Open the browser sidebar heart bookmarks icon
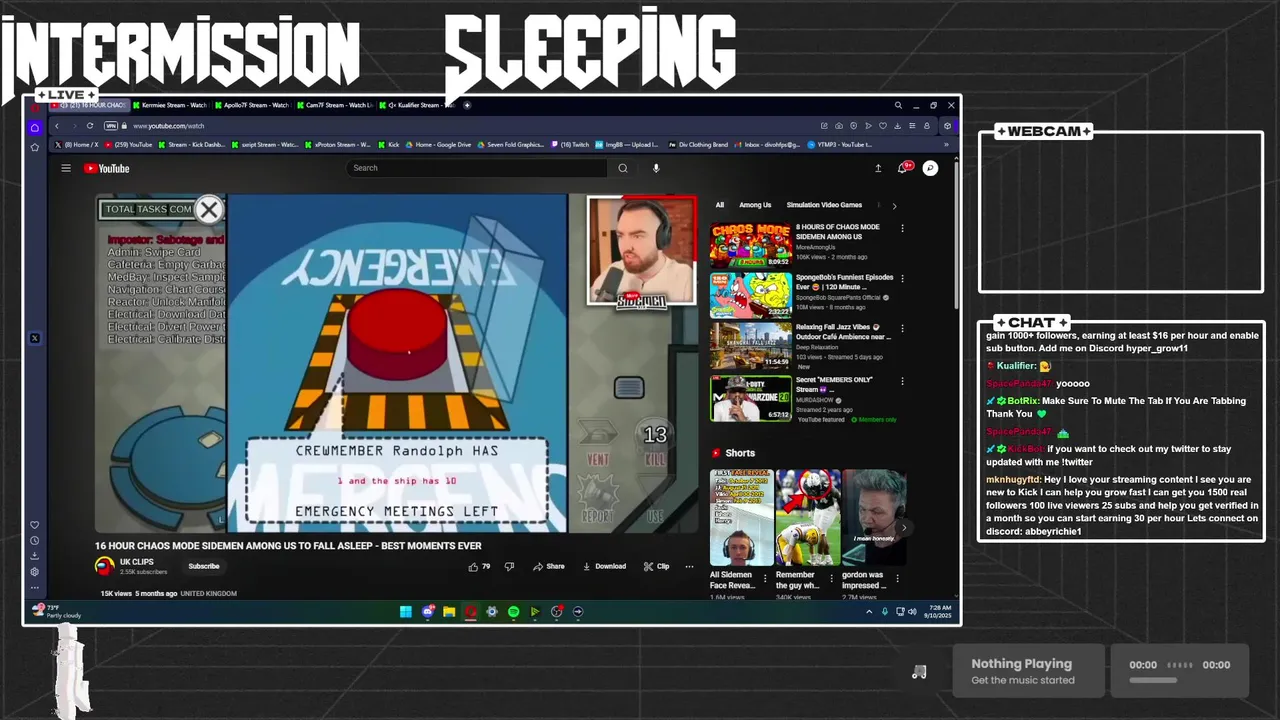 tap(35, 525)
